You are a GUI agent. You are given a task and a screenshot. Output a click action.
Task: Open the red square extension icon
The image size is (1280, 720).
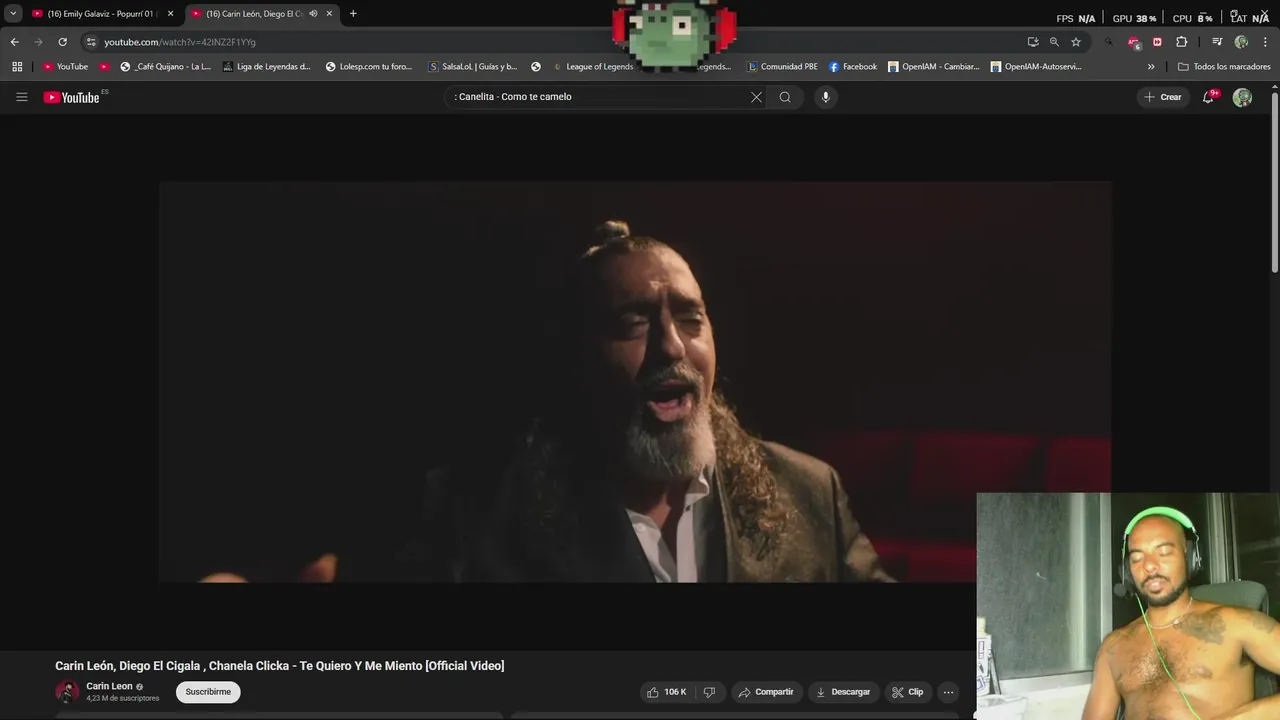pyautogui.click(x=1157, y=42)
